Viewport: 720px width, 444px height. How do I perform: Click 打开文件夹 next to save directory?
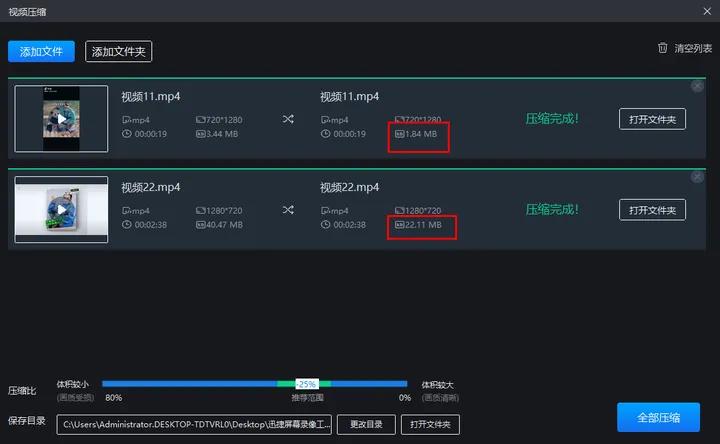(430, 424)
